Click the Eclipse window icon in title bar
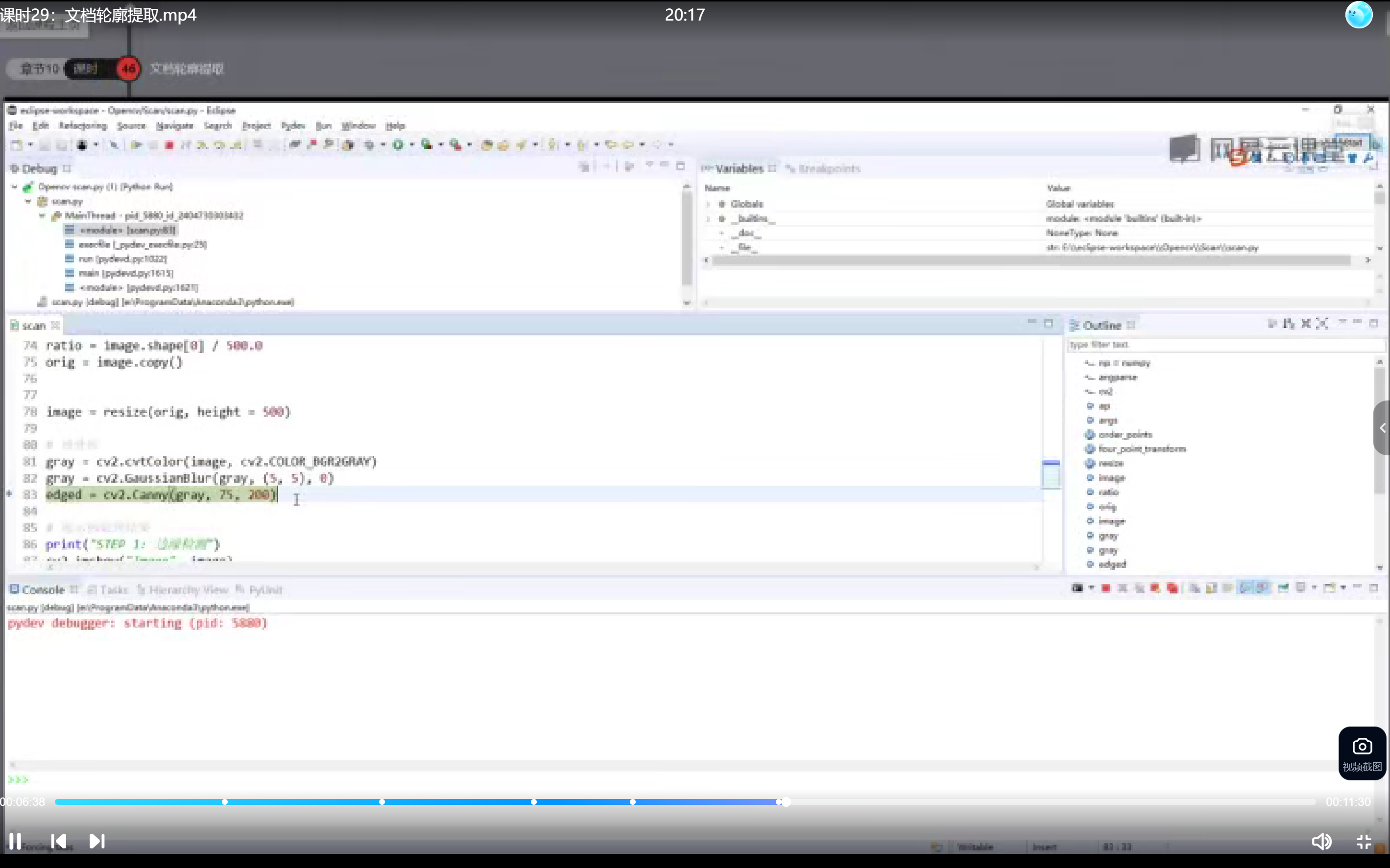The height and width of the screenshot is (868, 1390). [12, 110]
